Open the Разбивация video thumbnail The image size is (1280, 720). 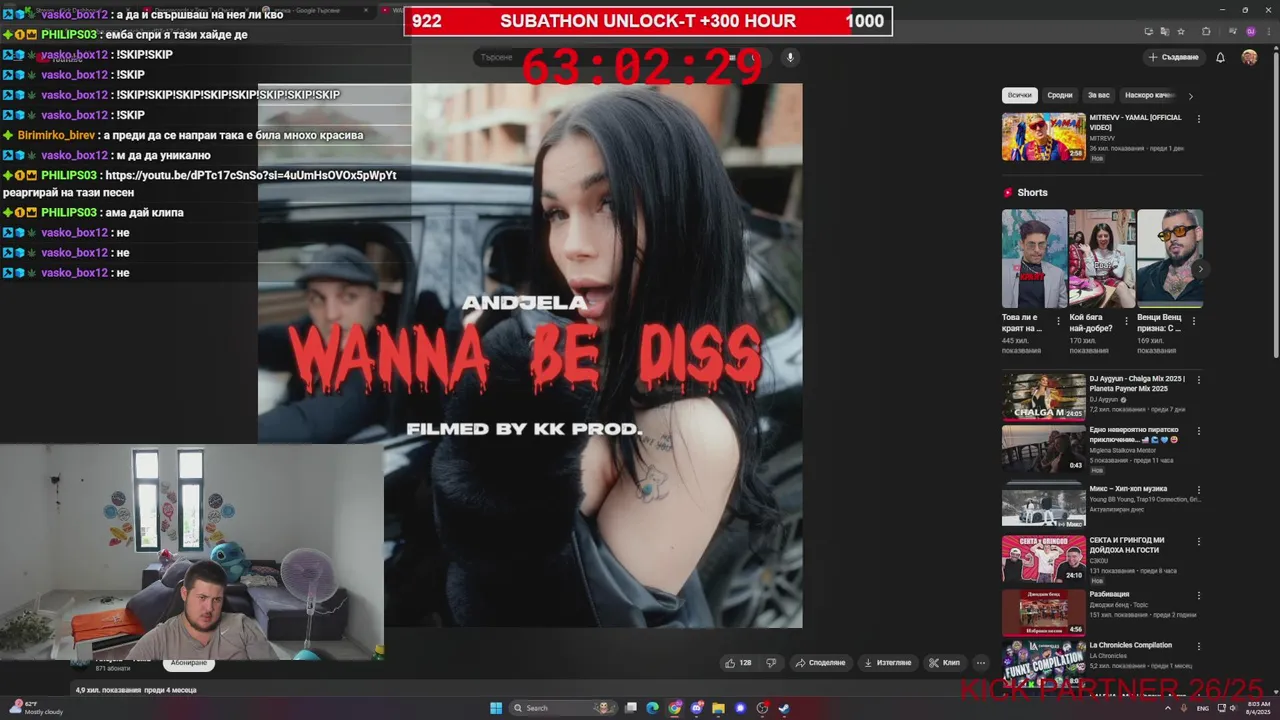coord(1043,612)
